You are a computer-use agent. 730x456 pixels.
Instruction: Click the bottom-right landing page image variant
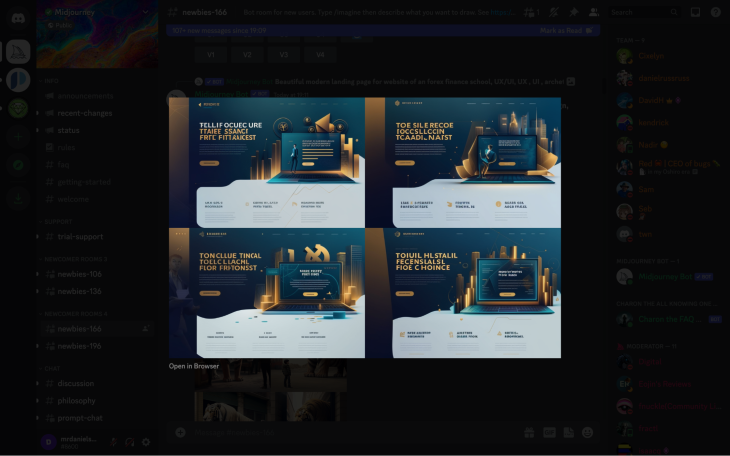[463, 293]
